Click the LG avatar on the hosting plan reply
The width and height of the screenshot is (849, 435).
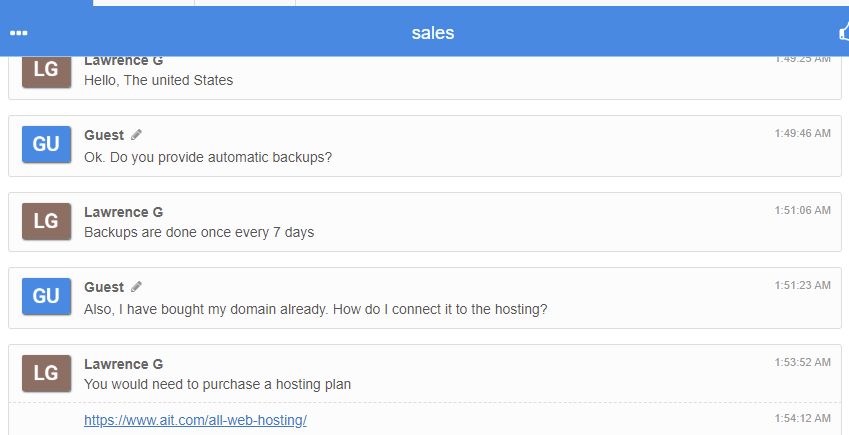pyautogui.click(x=47, y=373)
